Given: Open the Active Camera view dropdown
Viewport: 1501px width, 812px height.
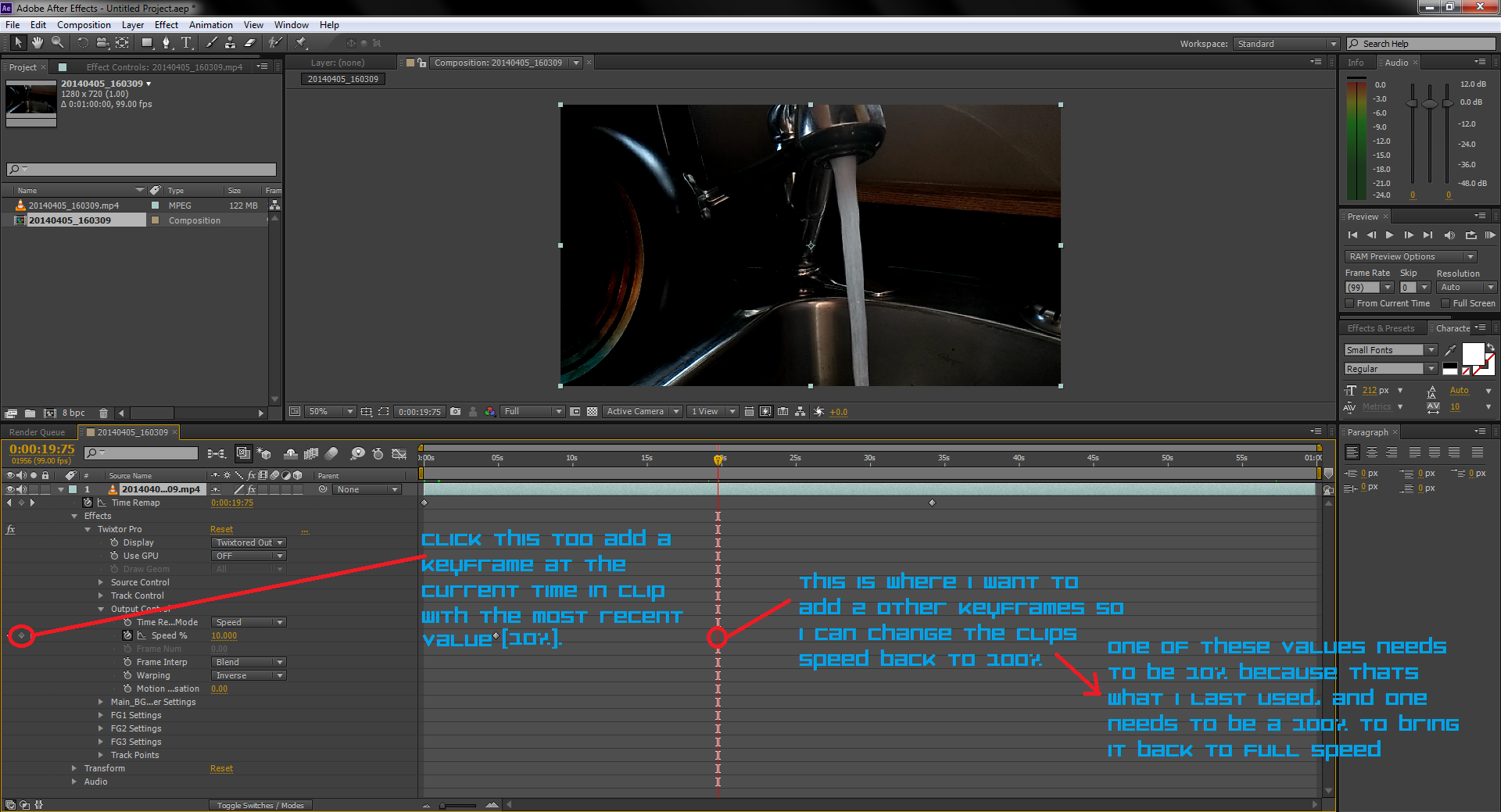Looking at the screenshot, I should pos(641,411).
